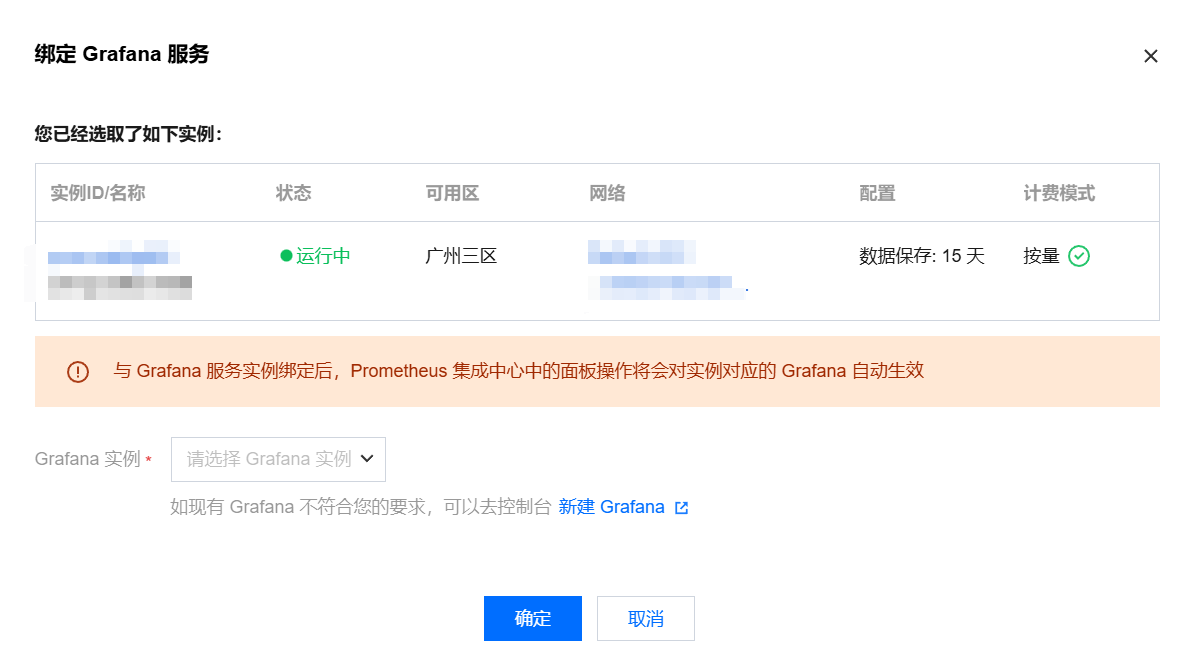Open the 新建 Grafana link
Image resolution: width=1197 pixels, height=672 pixels.
tap(611, 507)
